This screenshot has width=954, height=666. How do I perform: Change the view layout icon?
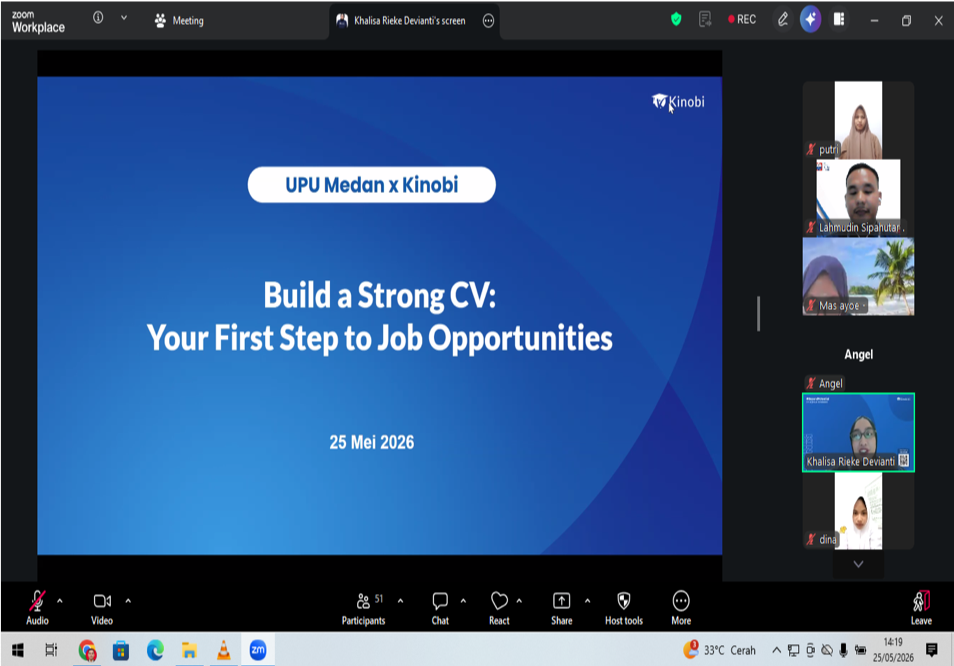[839, 19]
